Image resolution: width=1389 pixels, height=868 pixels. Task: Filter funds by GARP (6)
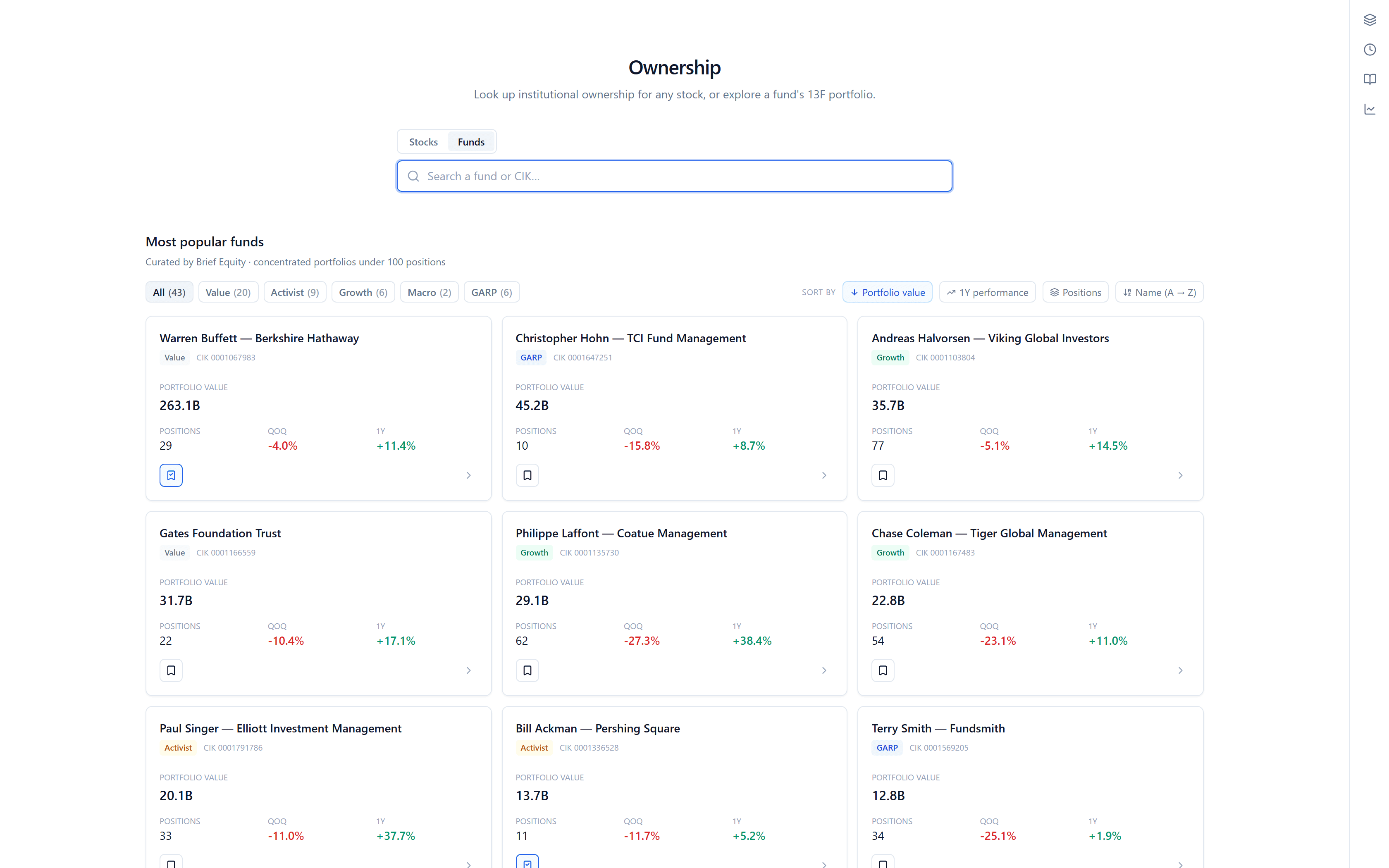491,292
